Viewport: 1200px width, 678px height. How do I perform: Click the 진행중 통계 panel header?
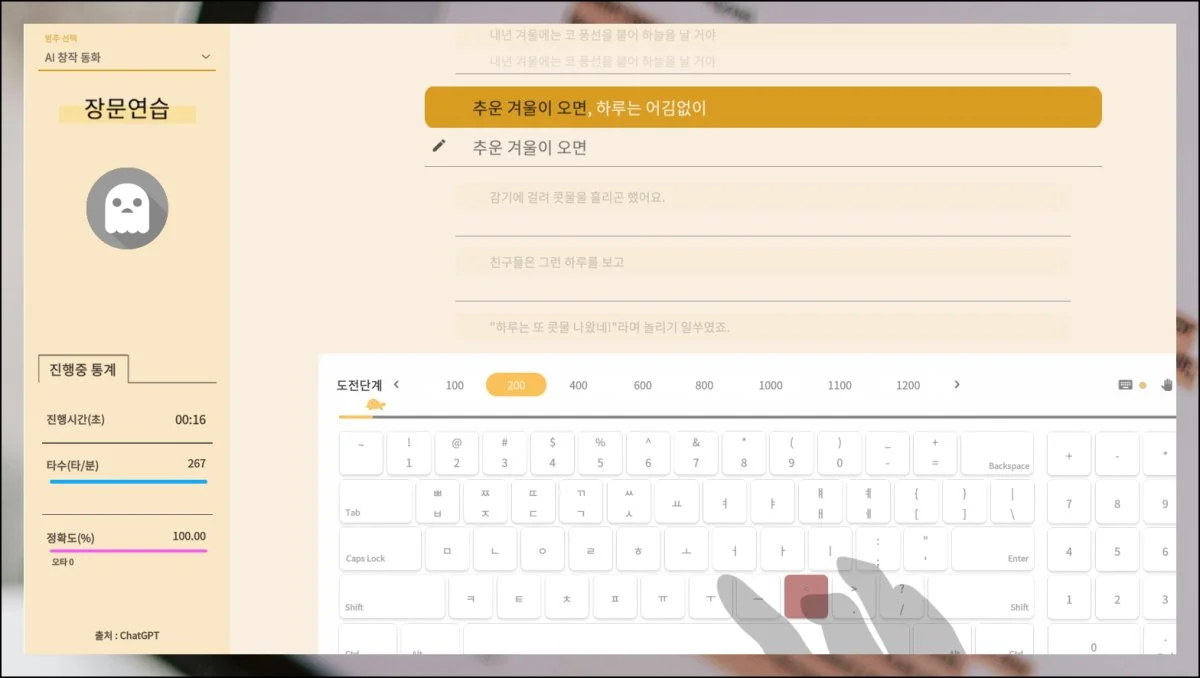point(83,369)
